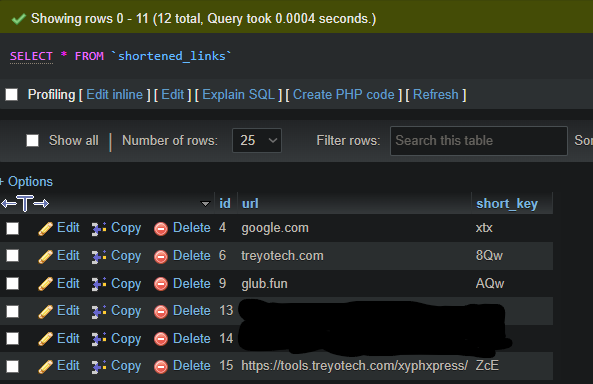Click the Copy icon in row id 13
593x384 pixels.
[99, 312]
